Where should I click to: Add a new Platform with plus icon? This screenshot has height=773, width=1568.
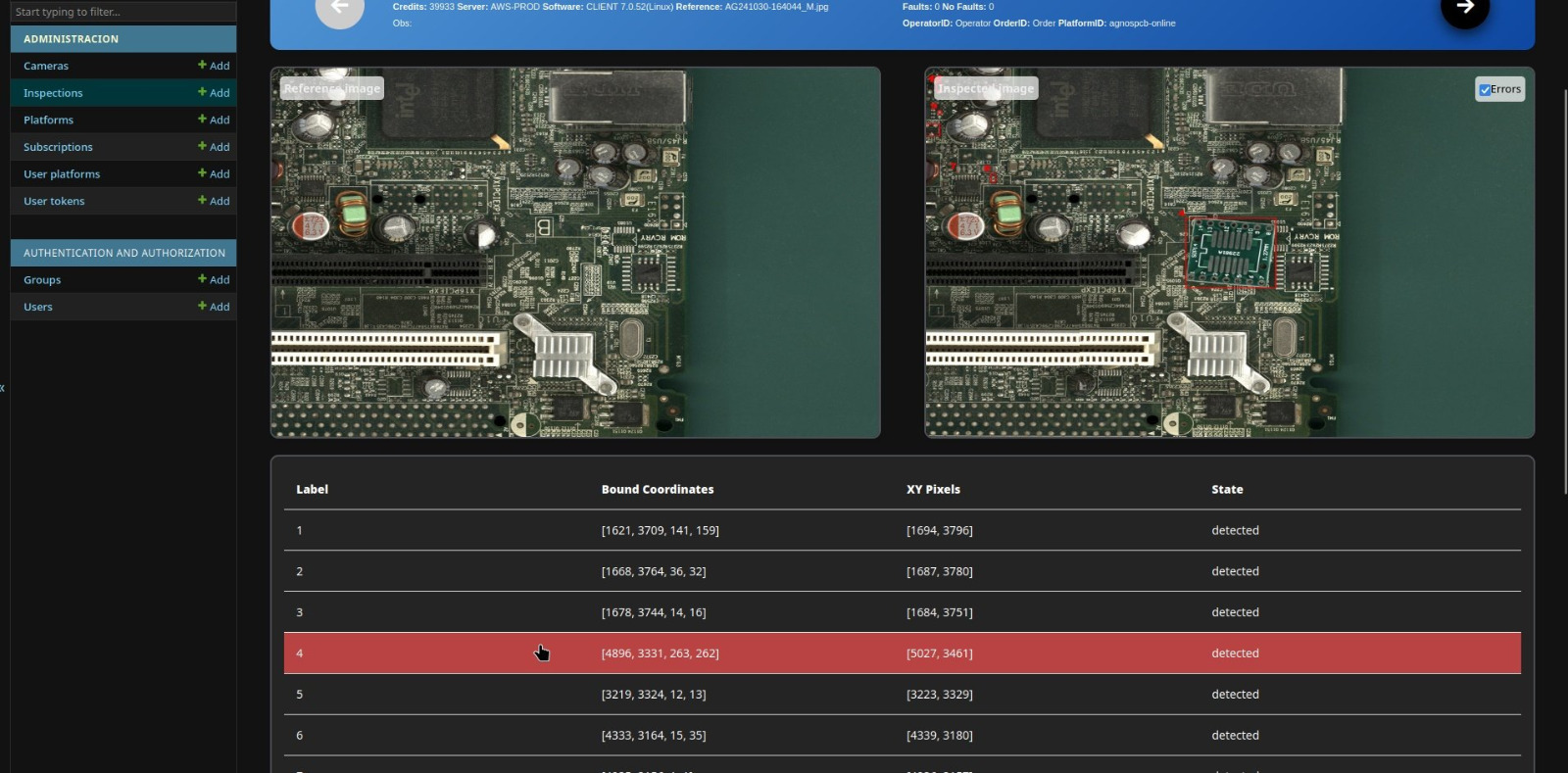pos(214,120)
